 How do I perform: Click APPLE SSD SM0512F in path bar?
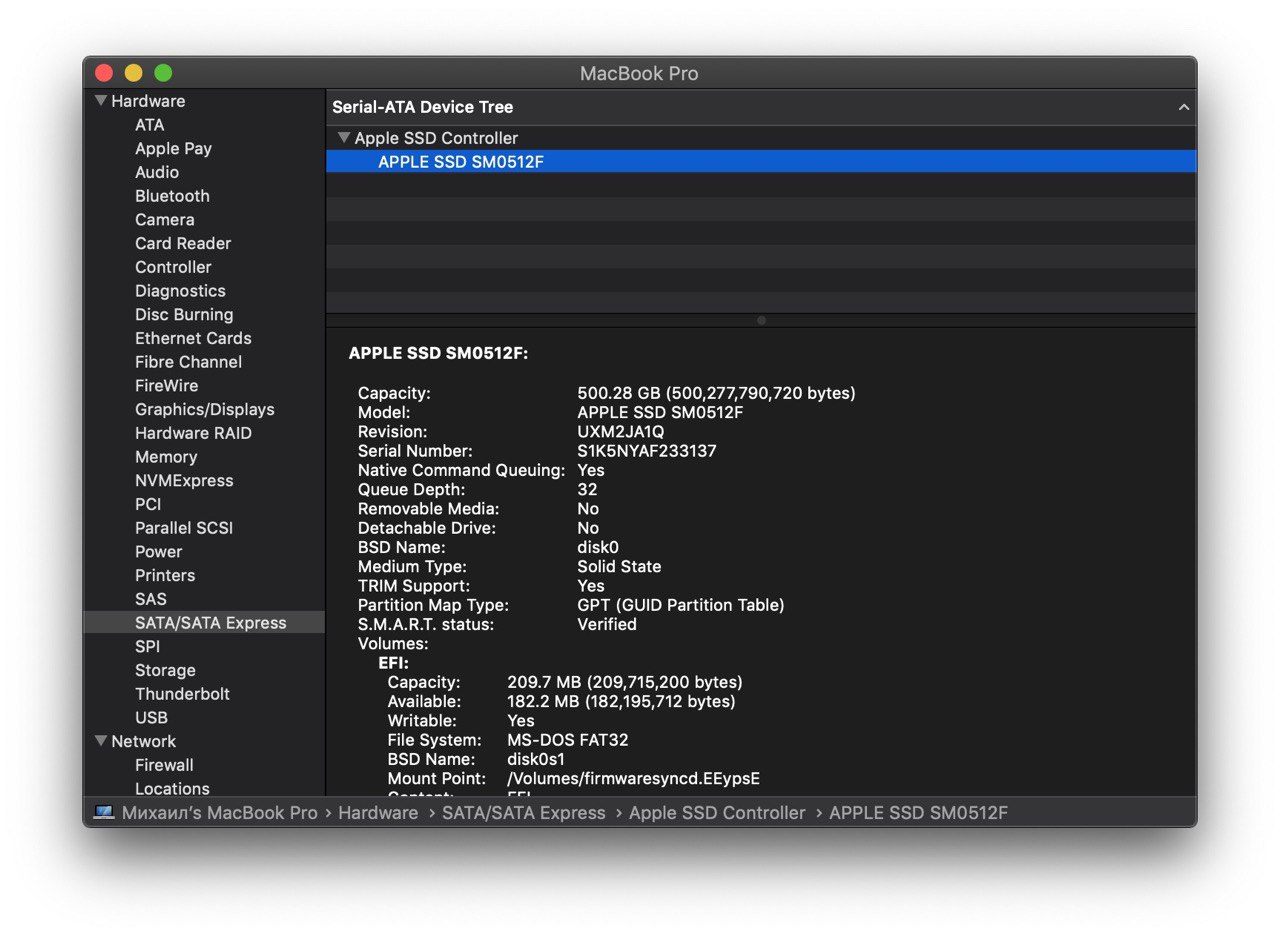(918, 813)
